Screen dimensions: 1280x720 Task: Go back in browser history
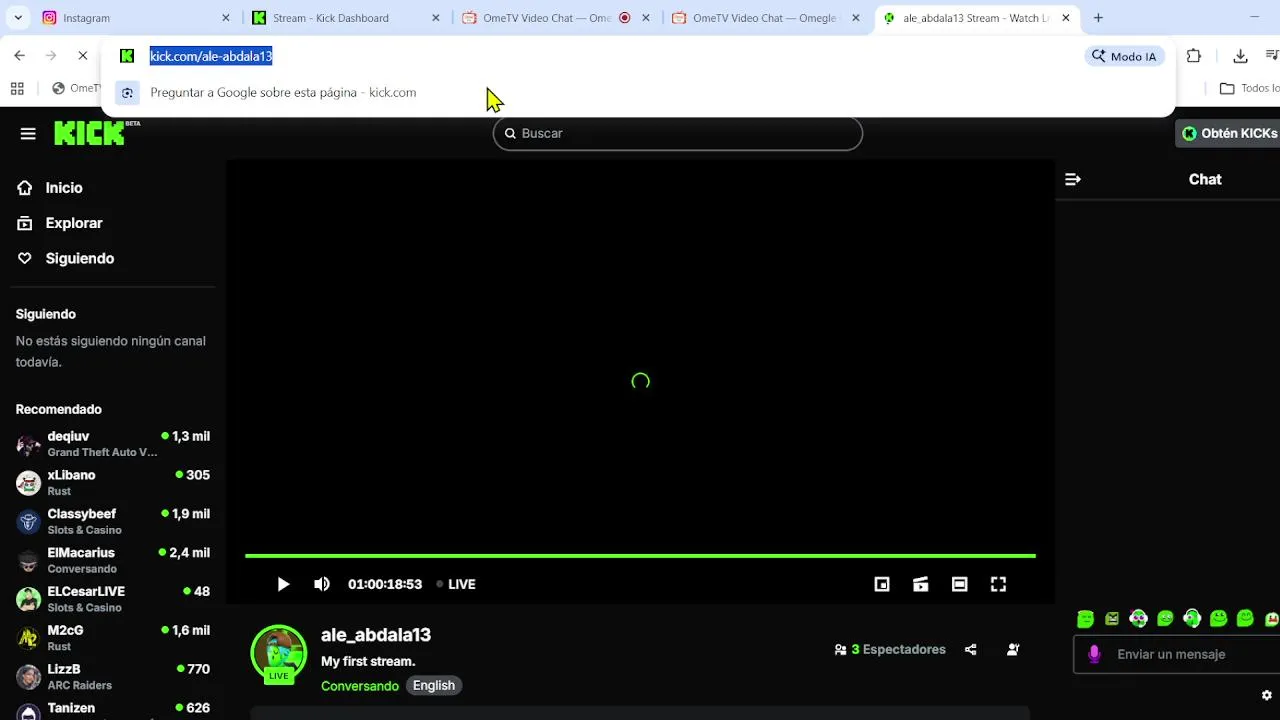coord(19,56)
